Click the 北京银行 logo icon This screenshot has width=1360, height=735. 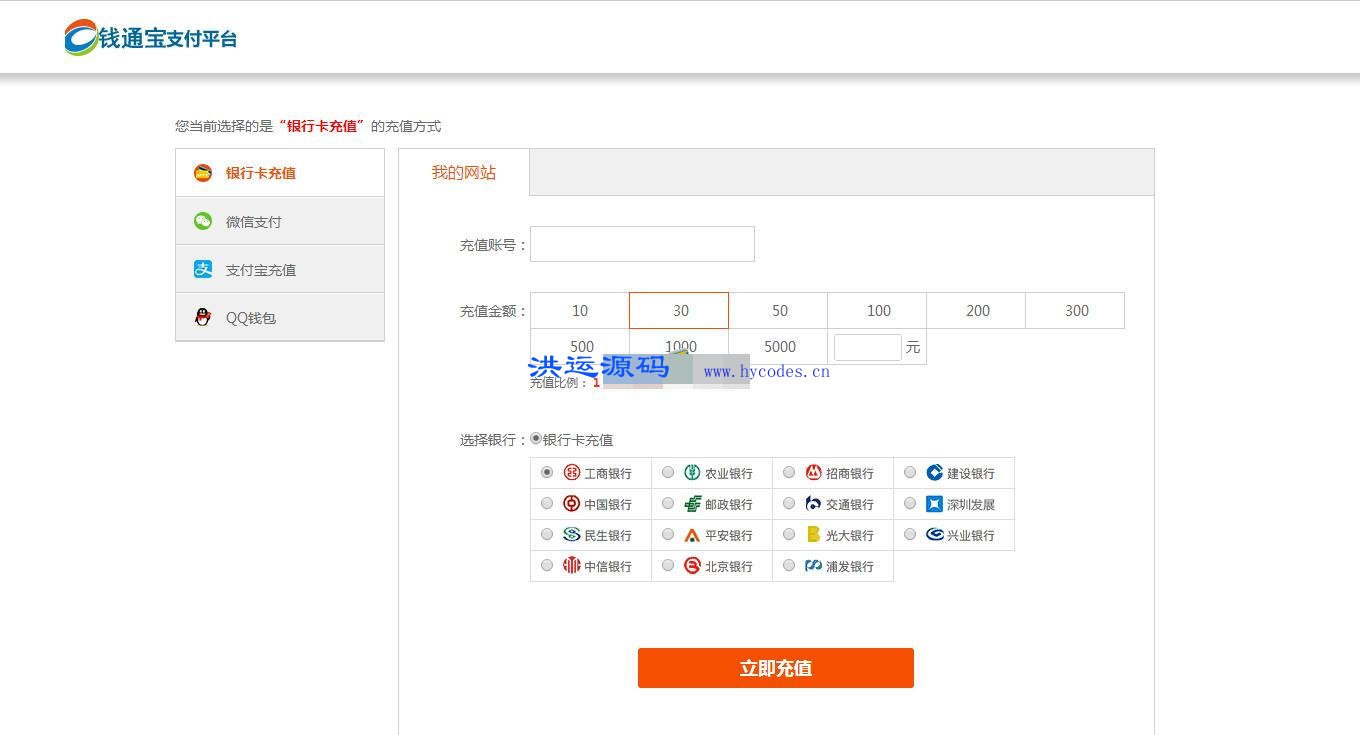[x=692, y=565]
